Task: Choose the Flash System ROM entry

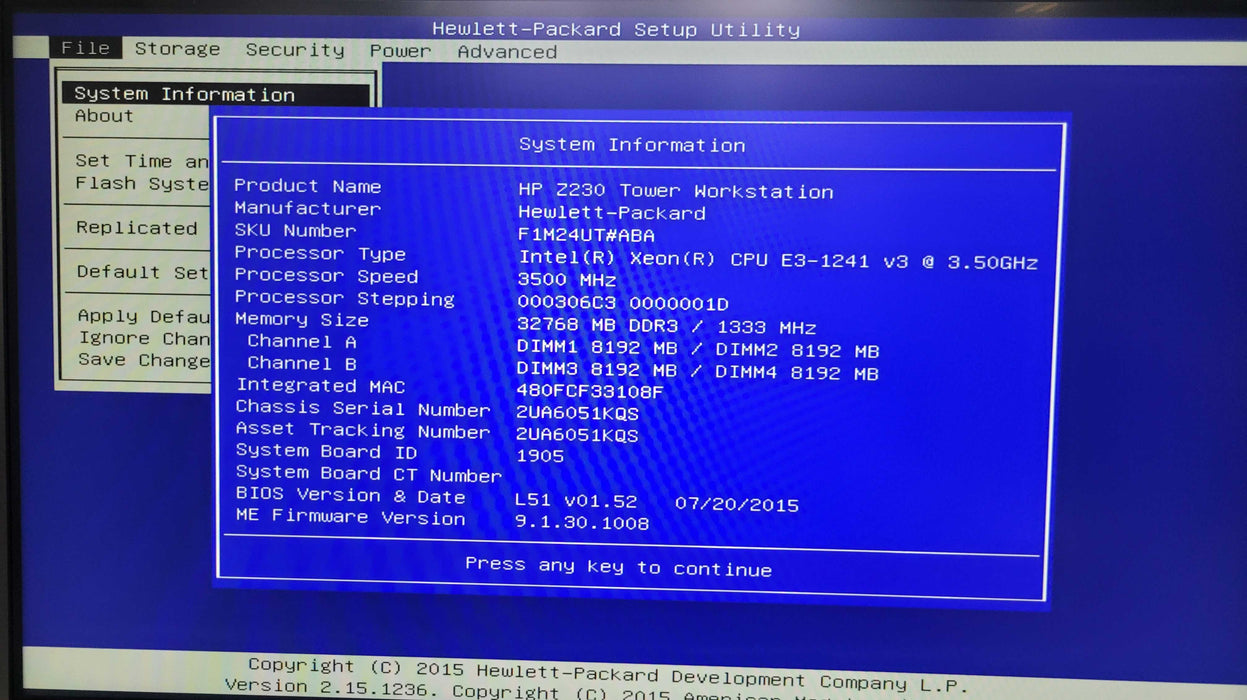Action: point(142,183)
